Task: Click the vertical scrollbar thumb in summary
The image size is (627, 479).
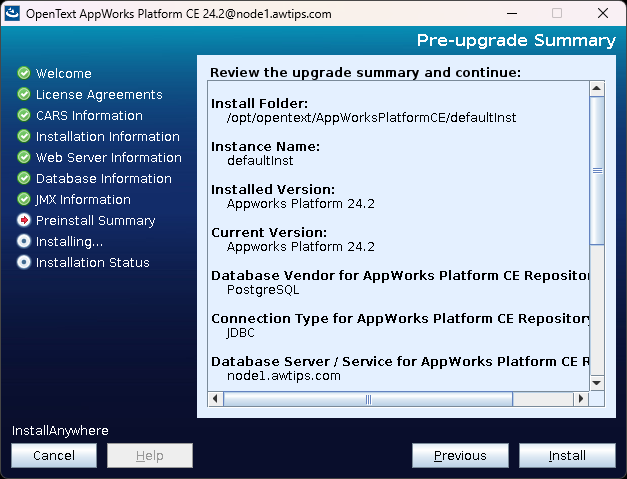Action: point(597,170)
